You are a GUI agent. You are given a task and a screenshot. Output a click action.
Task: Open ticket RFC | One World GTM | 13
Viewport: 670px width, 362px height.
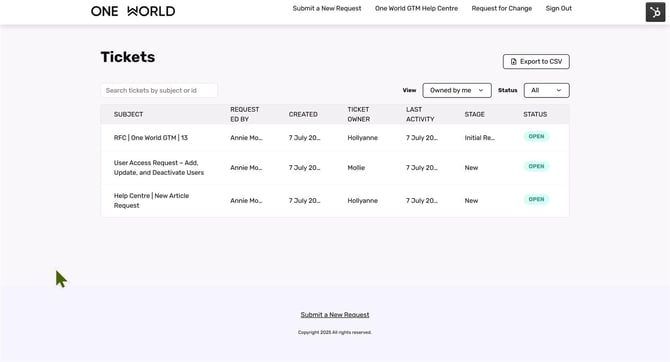click(150, 138)
